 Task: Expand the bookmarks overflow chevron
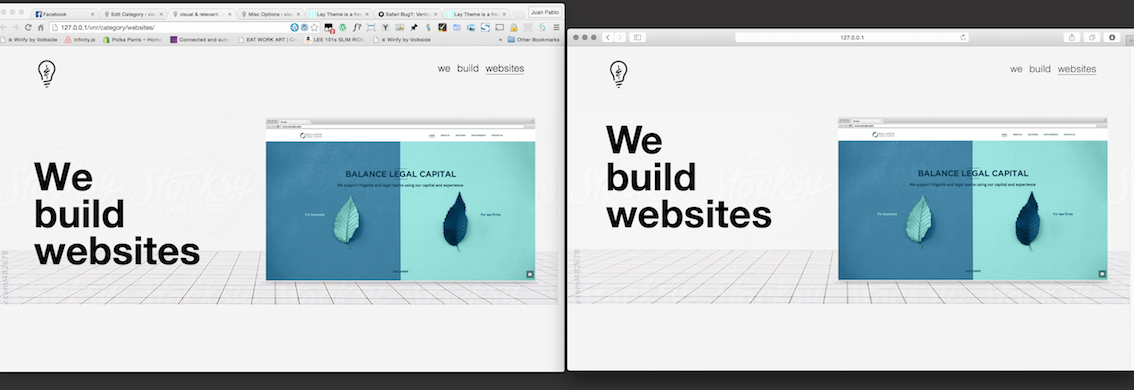[500, 40]
